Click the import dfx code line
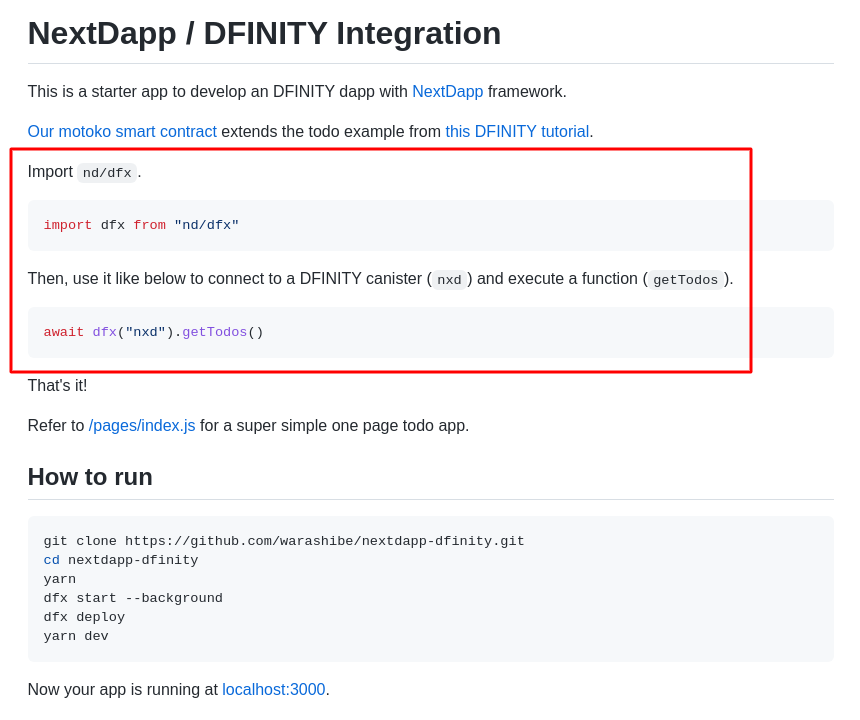Viewport: 860px width, 720px height. (142, 225)
